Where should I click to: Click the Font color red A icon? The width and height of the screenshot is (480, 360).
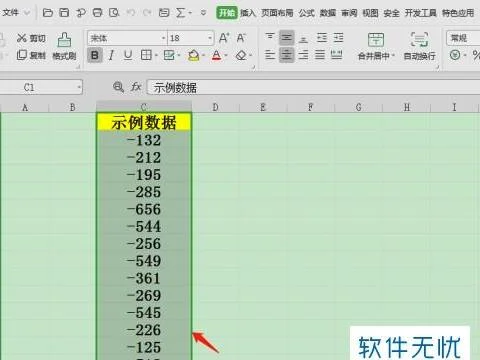point(217,55)
